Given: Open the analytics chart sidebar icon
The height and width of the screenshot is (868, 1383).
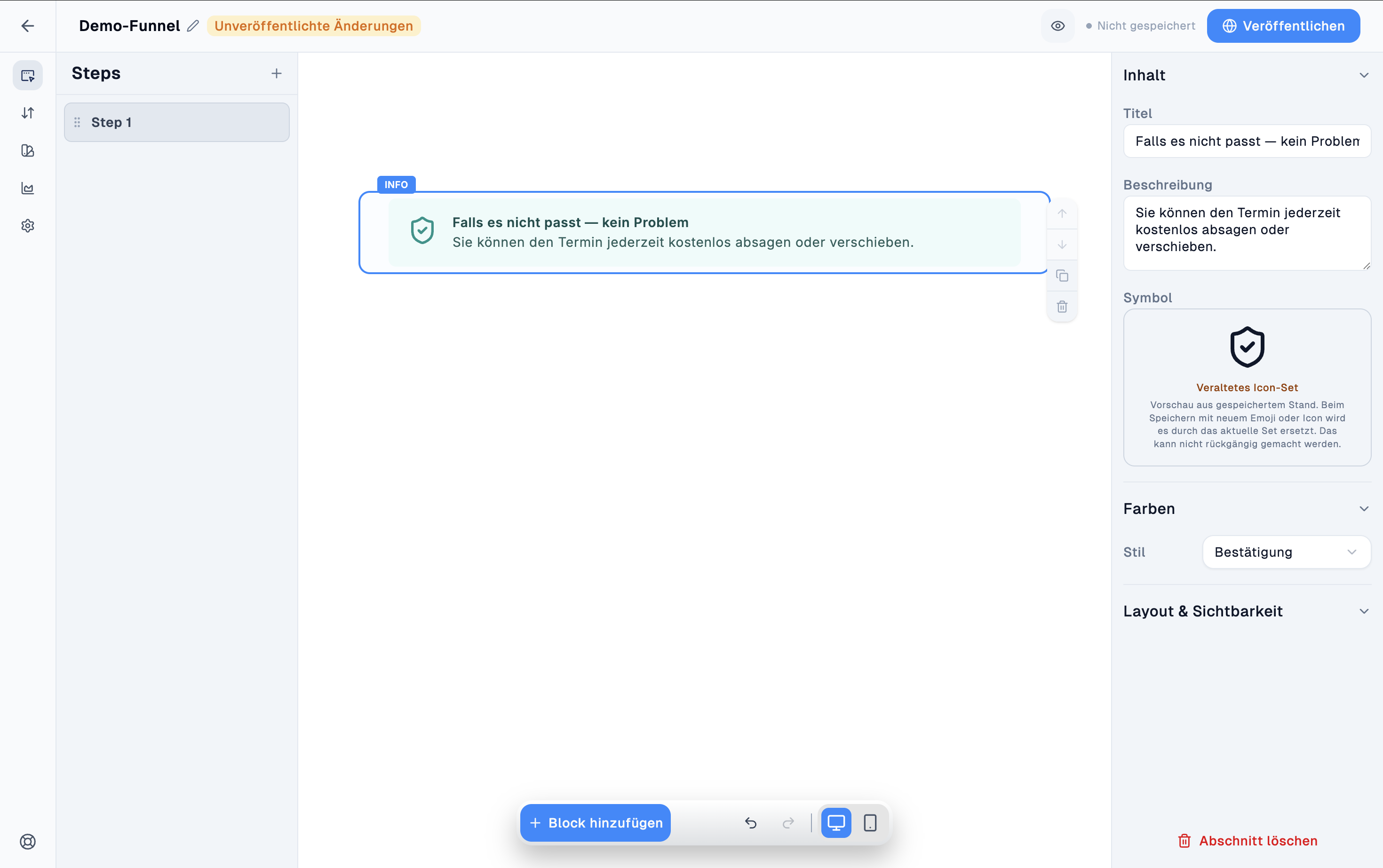Looking at the screenshot, I should point(28,188).
